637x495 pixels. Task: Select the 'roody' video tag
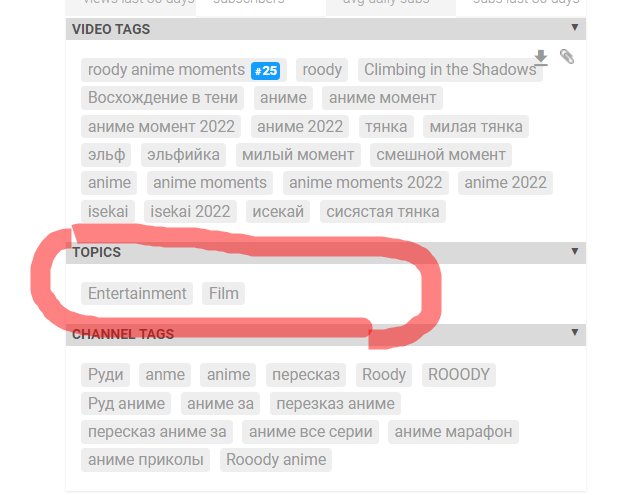322,70
